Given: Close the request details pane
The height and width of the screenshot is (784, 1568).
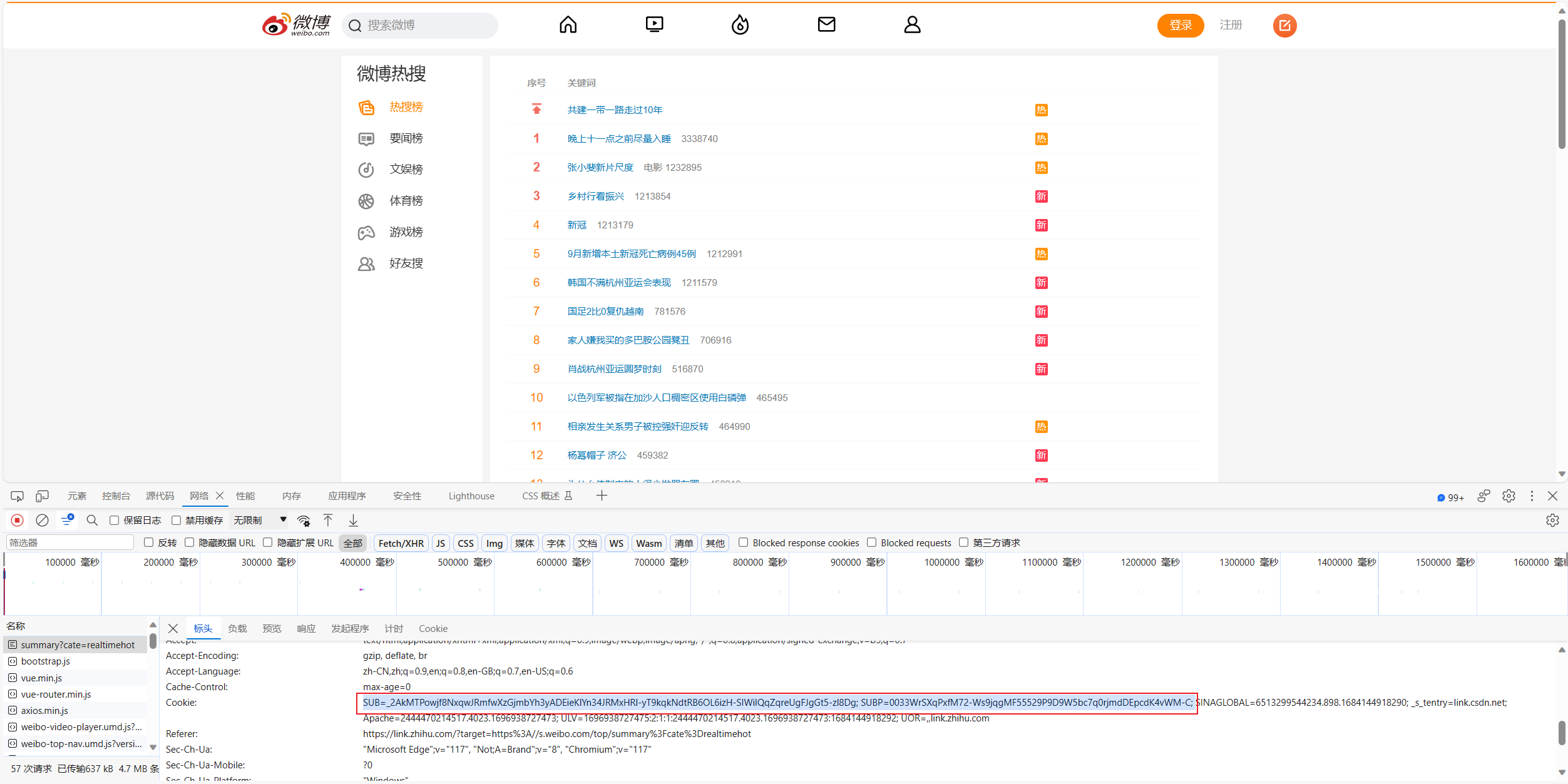Looking at the screenshot, I should coord(173,628).
